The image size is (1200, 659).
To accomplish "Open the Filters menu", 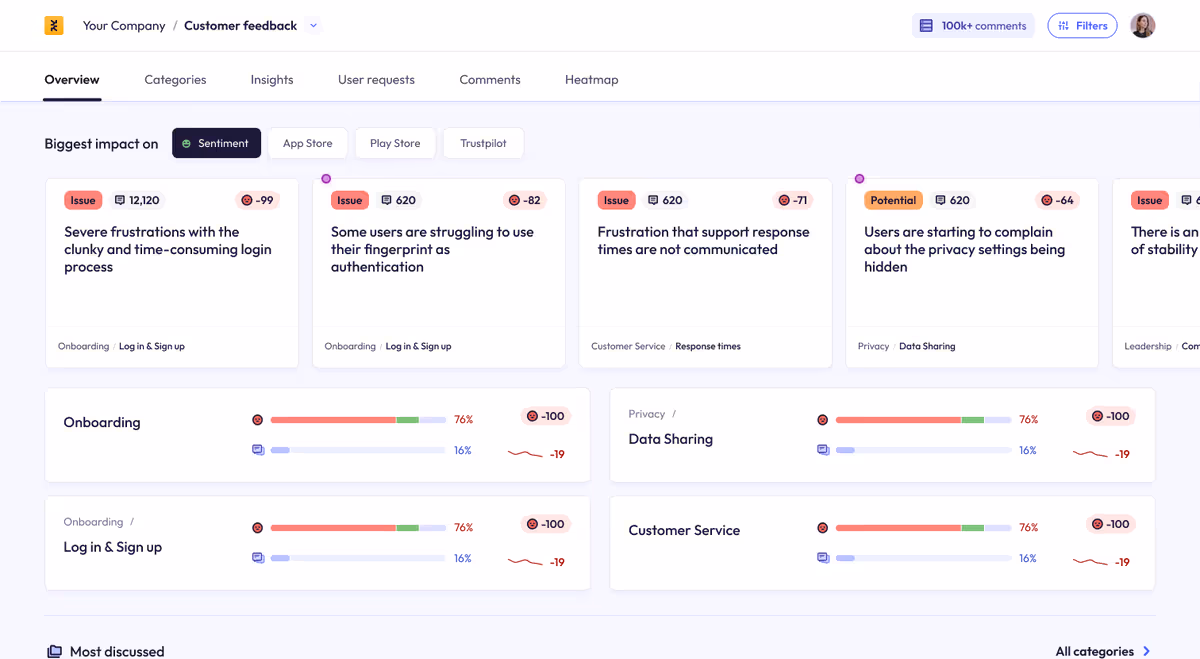I will pos(1082,26).
